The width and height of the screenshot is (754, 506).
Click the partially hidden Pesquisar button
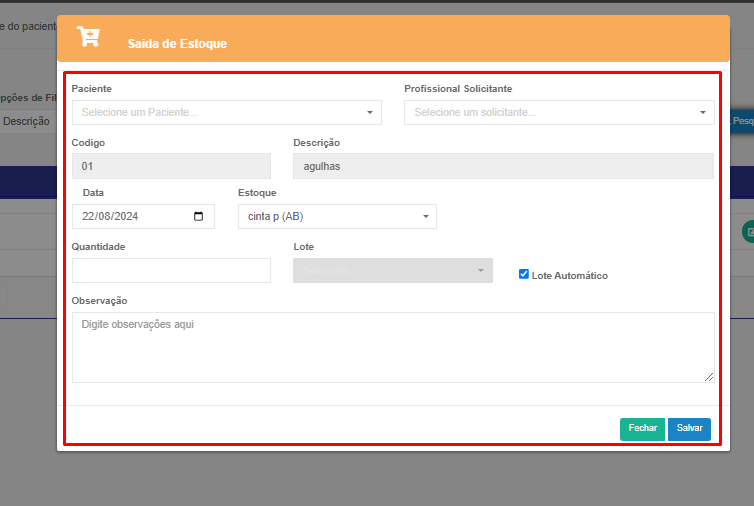pos(743,120)
